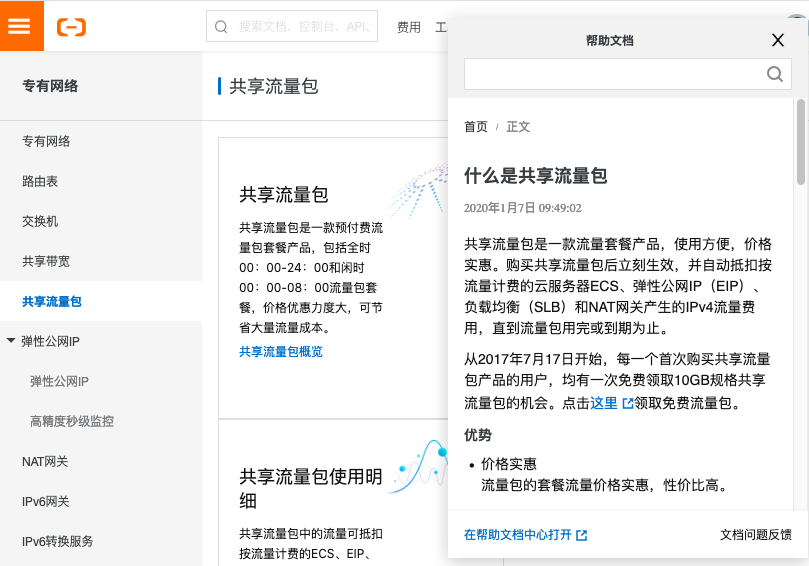Viewport: 809px width, 566px height.
Task: Click the search icon in top search bar
Action: (x=221, y=27)
